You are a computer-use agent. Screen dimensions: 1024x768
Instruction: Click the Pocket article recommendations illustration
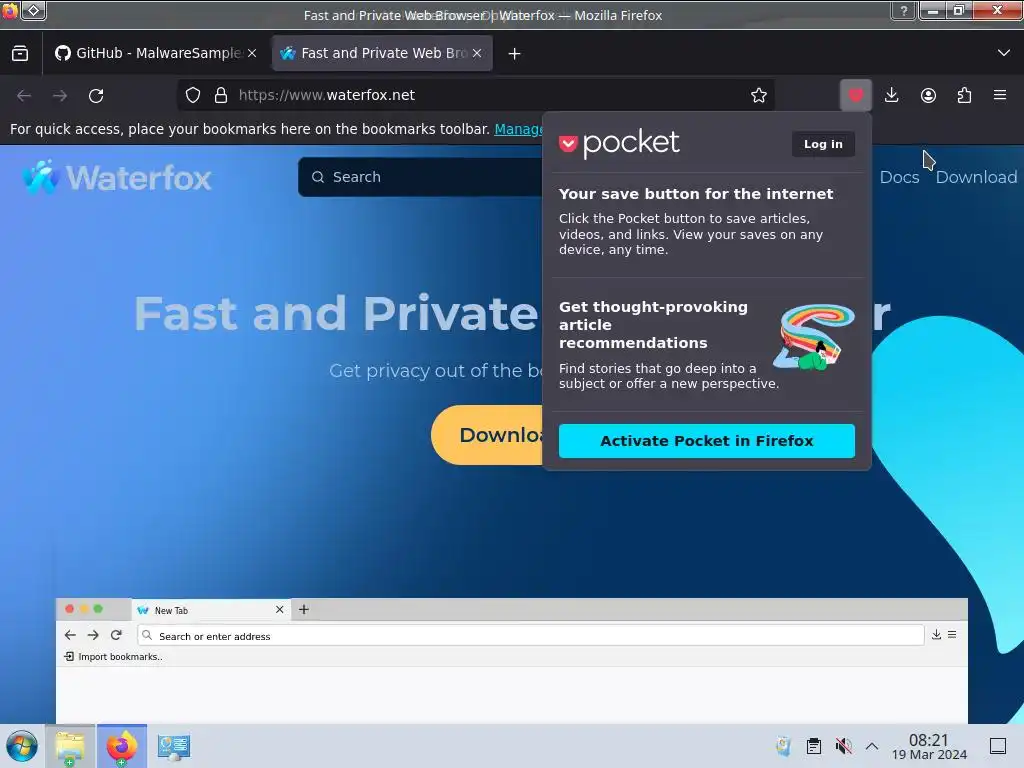click(814, 338)
